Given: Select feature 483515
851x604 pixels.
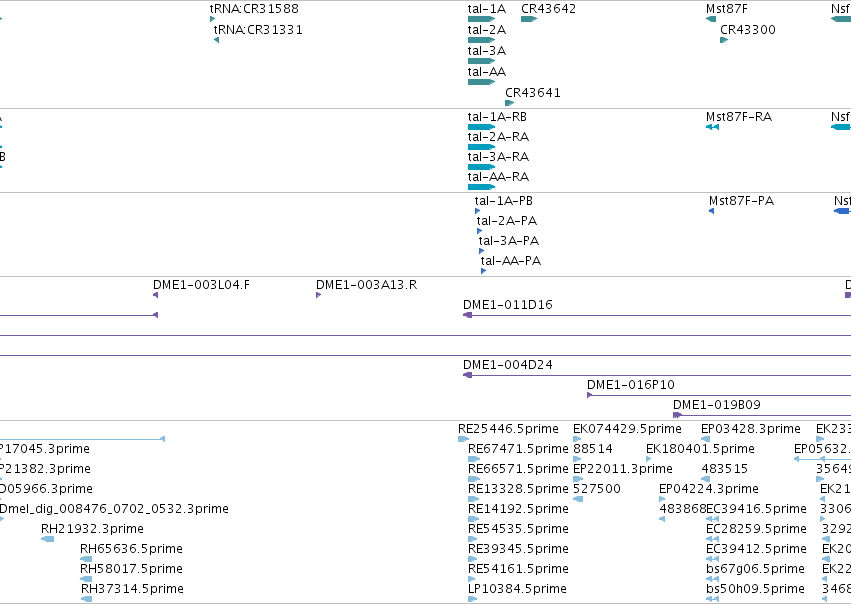Looking at the screenshot, I should point(706,479).
